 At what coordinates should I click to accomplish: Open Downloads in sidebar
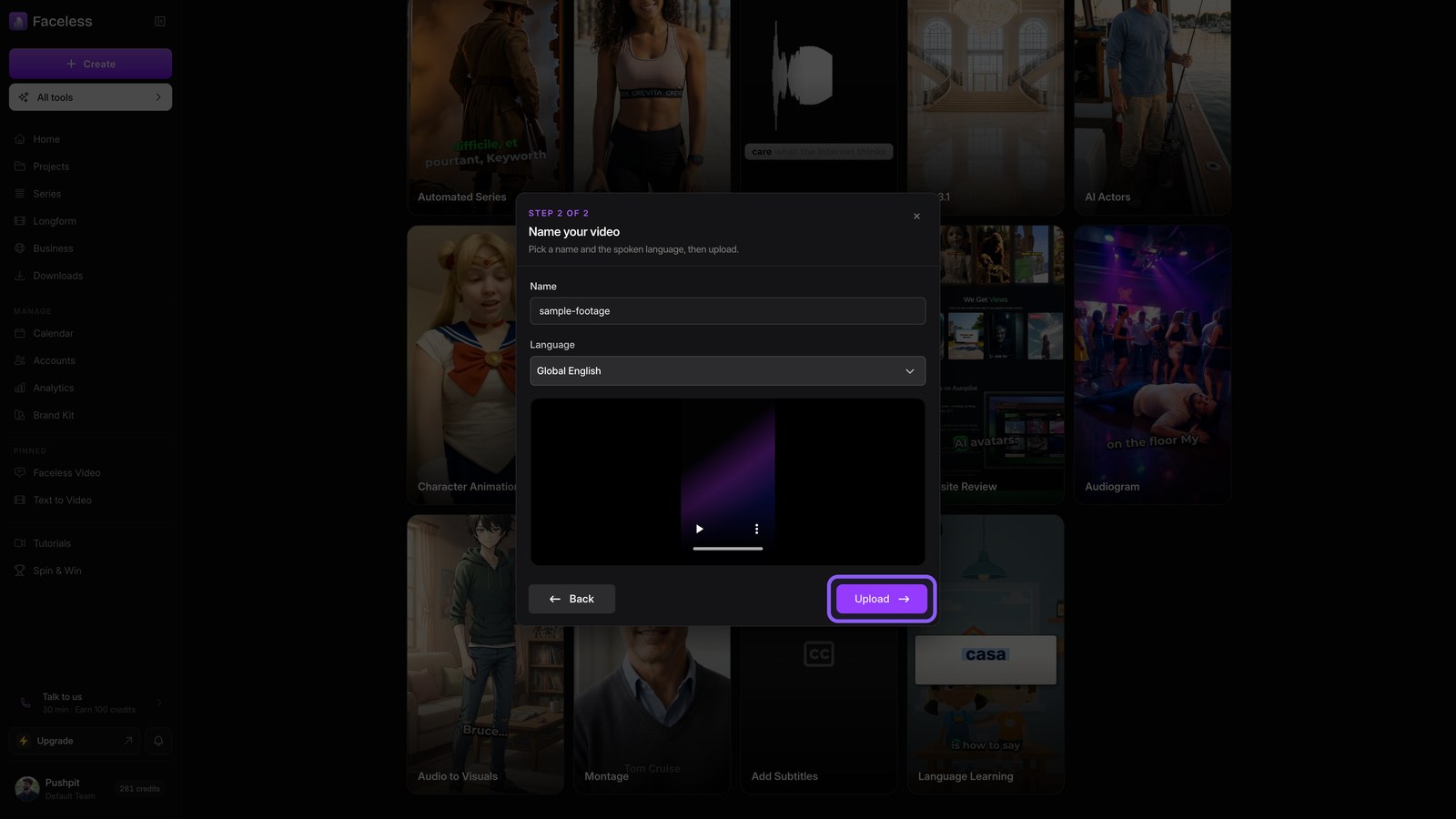click(90, 276)
